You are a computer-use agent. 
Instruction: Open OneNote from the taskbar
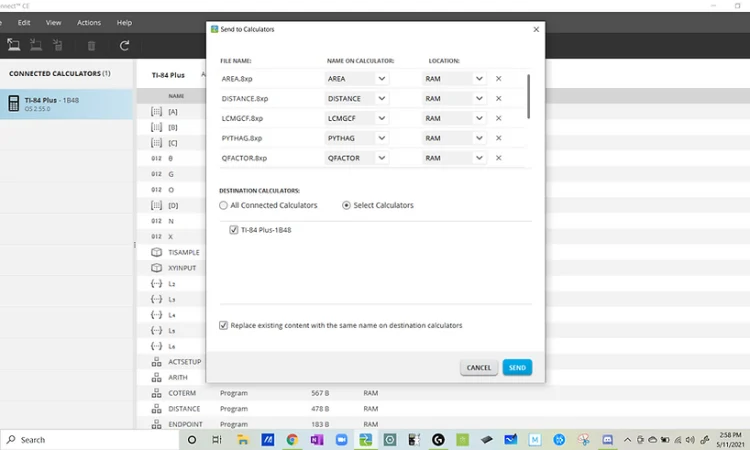pos(317,439)
